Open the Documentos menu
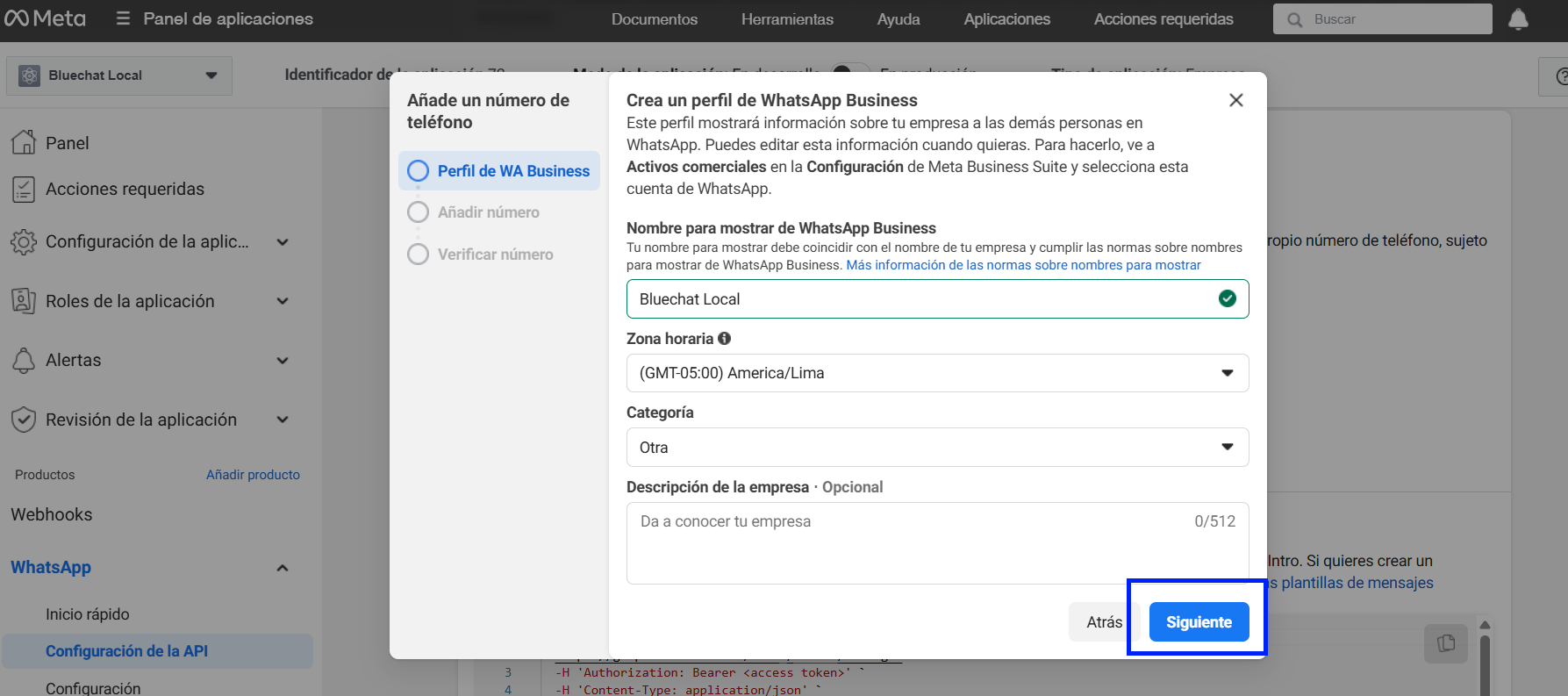This screenshot has width=1568, height=696. point(655,19)
